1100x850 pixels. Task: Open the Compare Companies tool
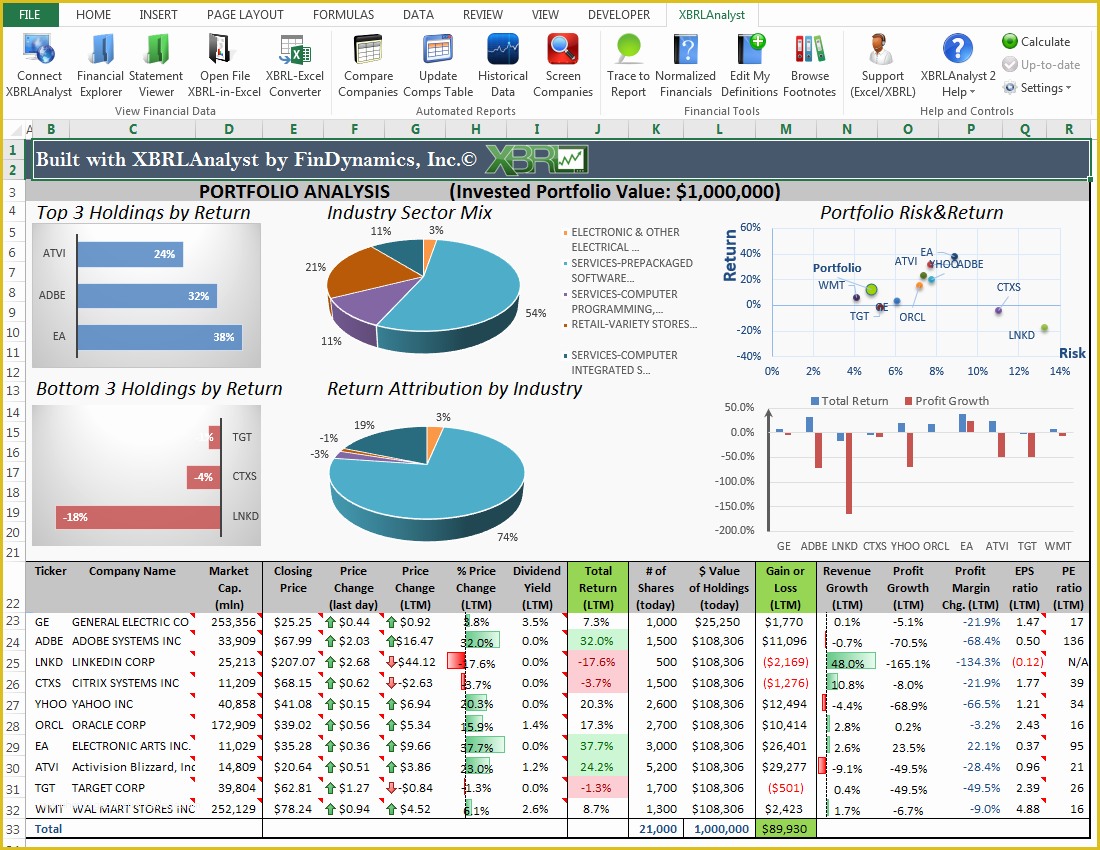tap(367, 60)
